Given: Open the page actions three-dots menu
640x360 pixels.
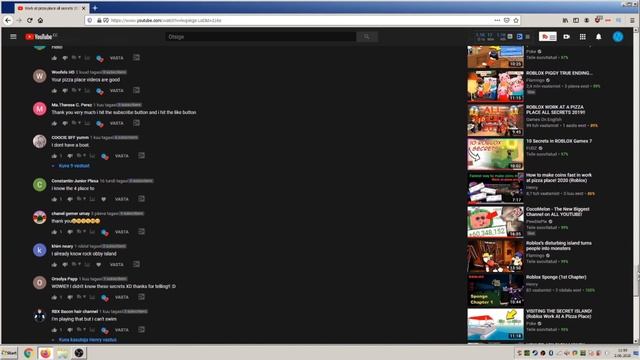Looking at the screenshot, I should point(497,20).
